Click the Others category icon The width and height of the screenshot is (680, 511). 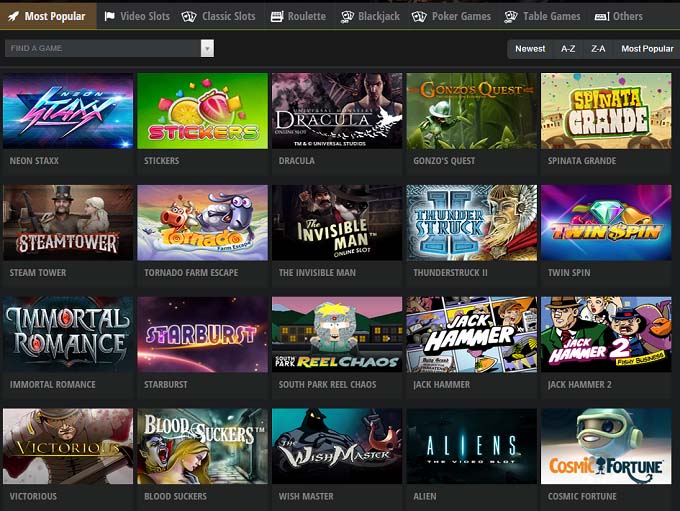coord(601,16)
